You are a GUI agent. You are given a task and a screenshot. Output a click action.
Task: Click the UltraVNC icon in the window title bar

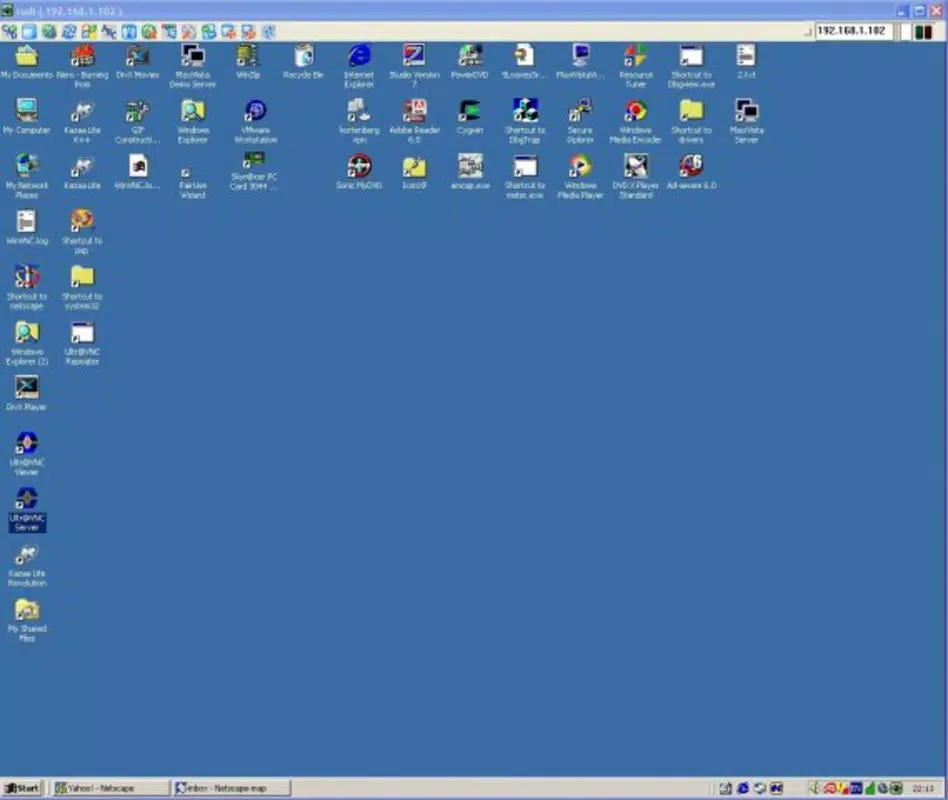[x=7, y=10]
